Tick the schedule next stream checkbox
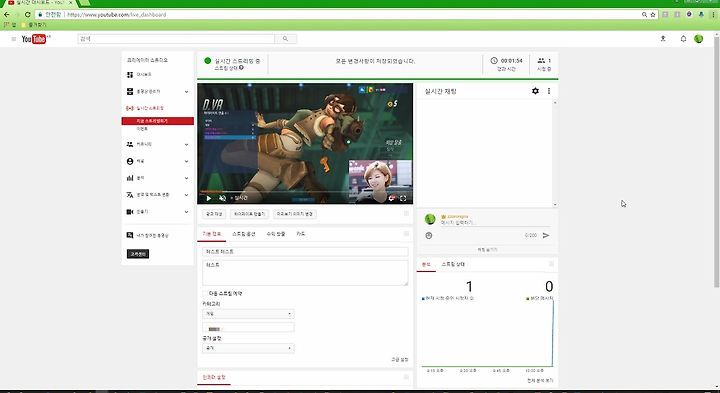The width and height of the screenshot is (720, 393). (x=205, y=293)
